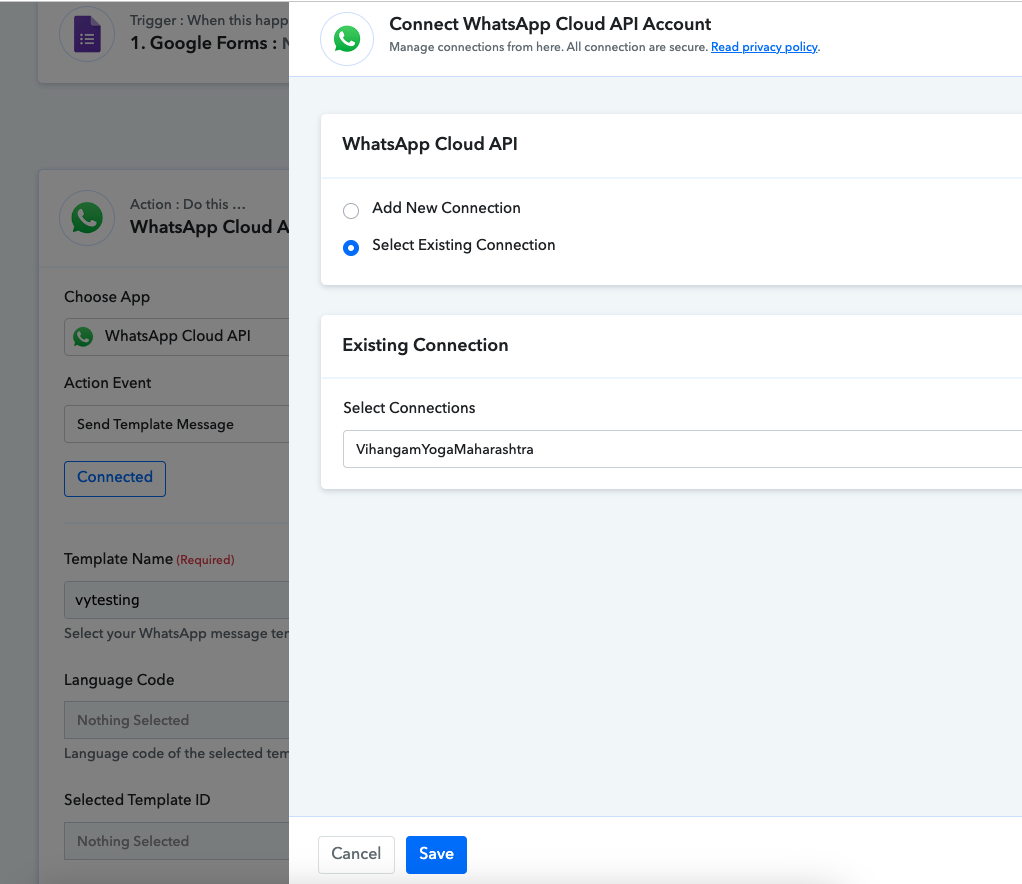Open the Template Name dropdown showing vytesting
Viewport: 1022px width, 884px height.
(x=177, y=600)
